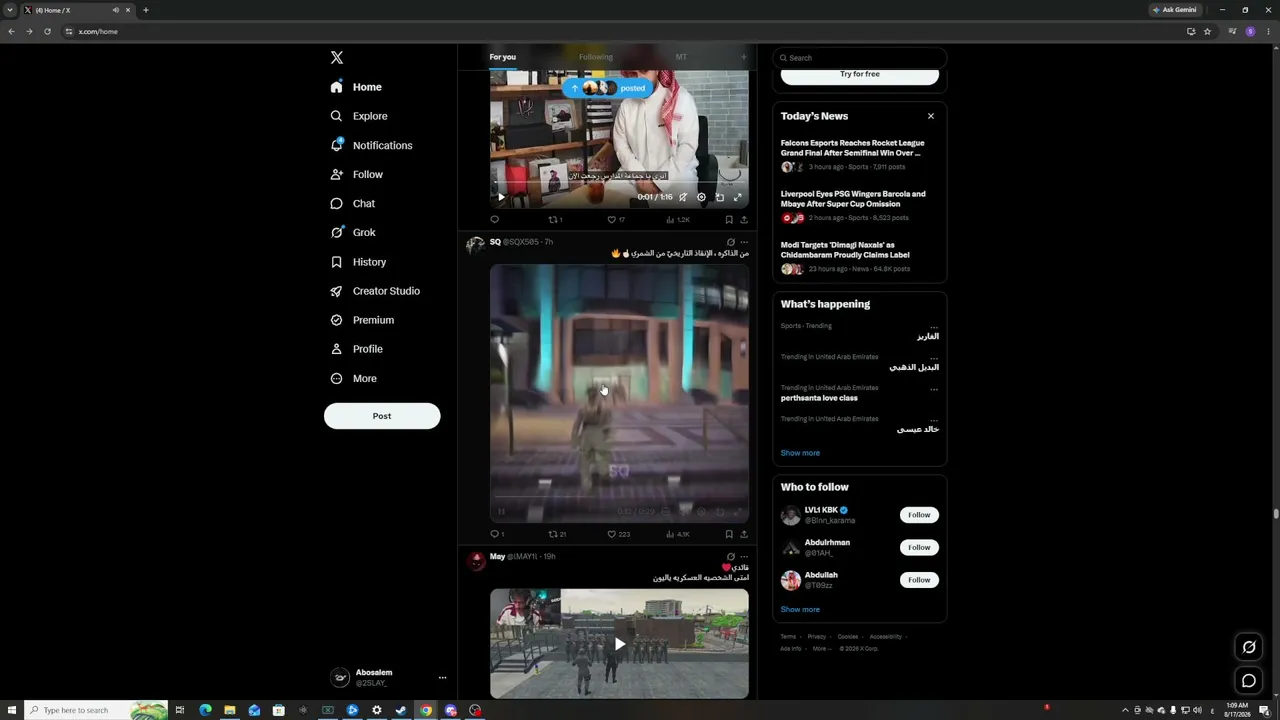Open options for the Sports Trending topic

click(934, 327)
